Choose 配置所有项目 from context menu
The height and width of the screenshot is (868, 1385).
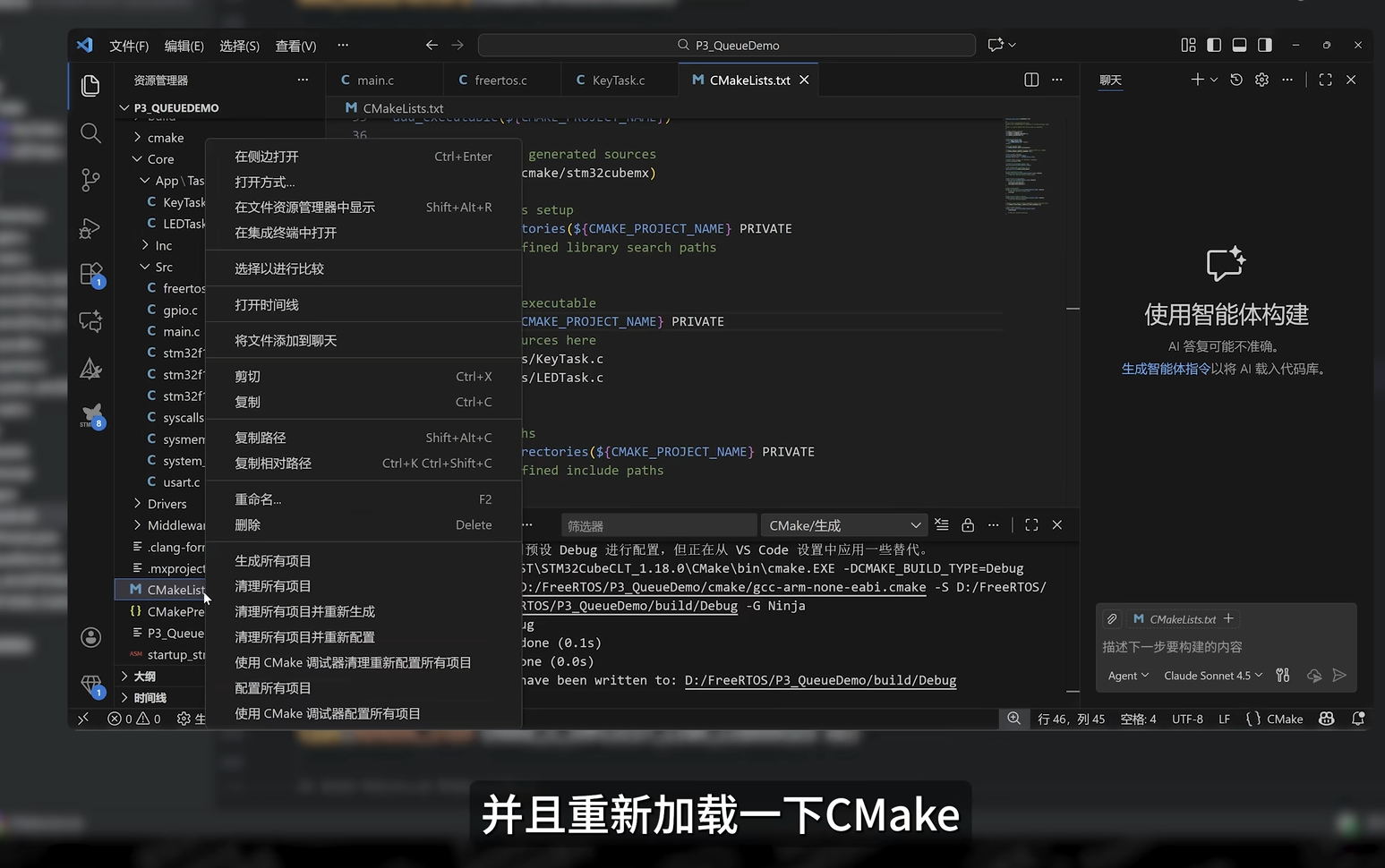click(363, 688)
